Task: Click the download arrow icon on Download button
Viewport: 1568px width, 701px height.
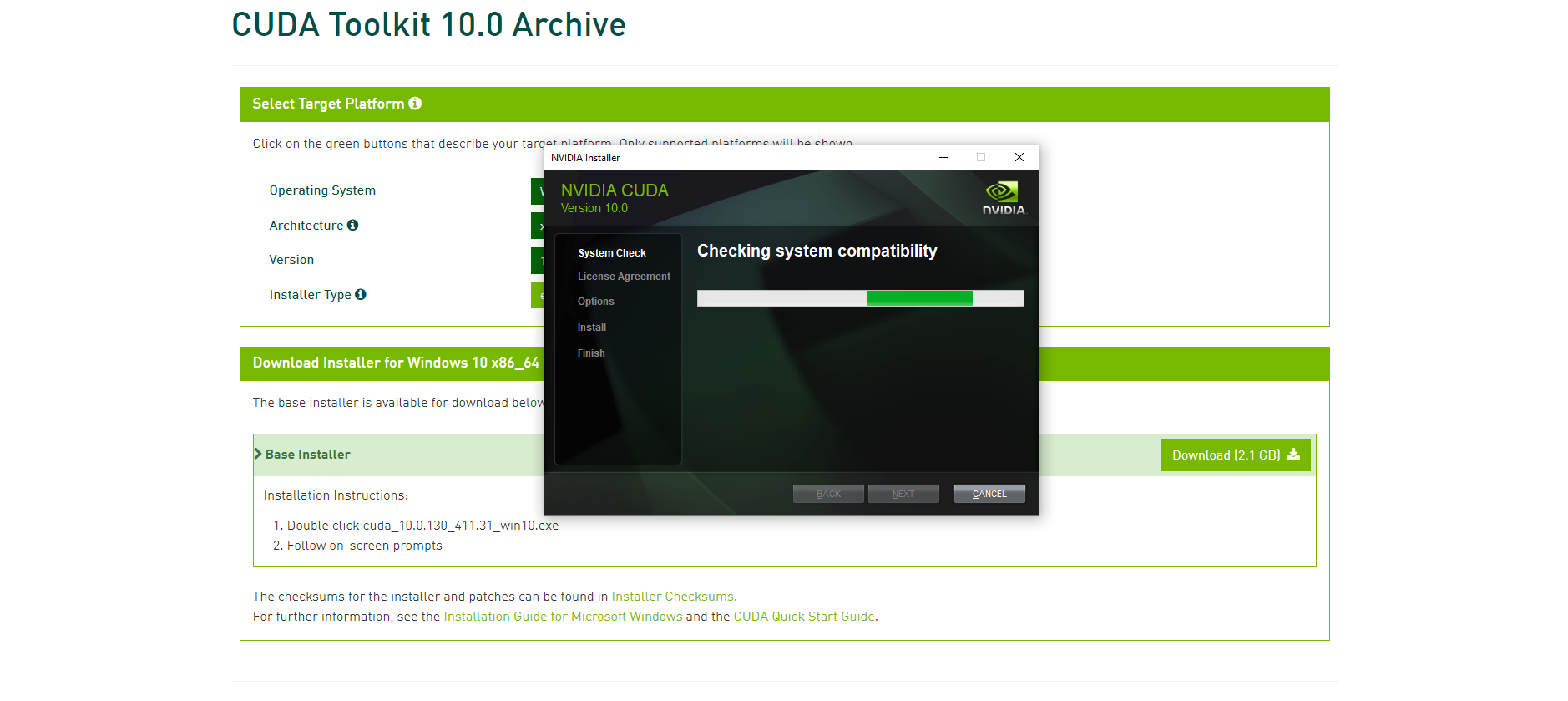Action: 1293,455
